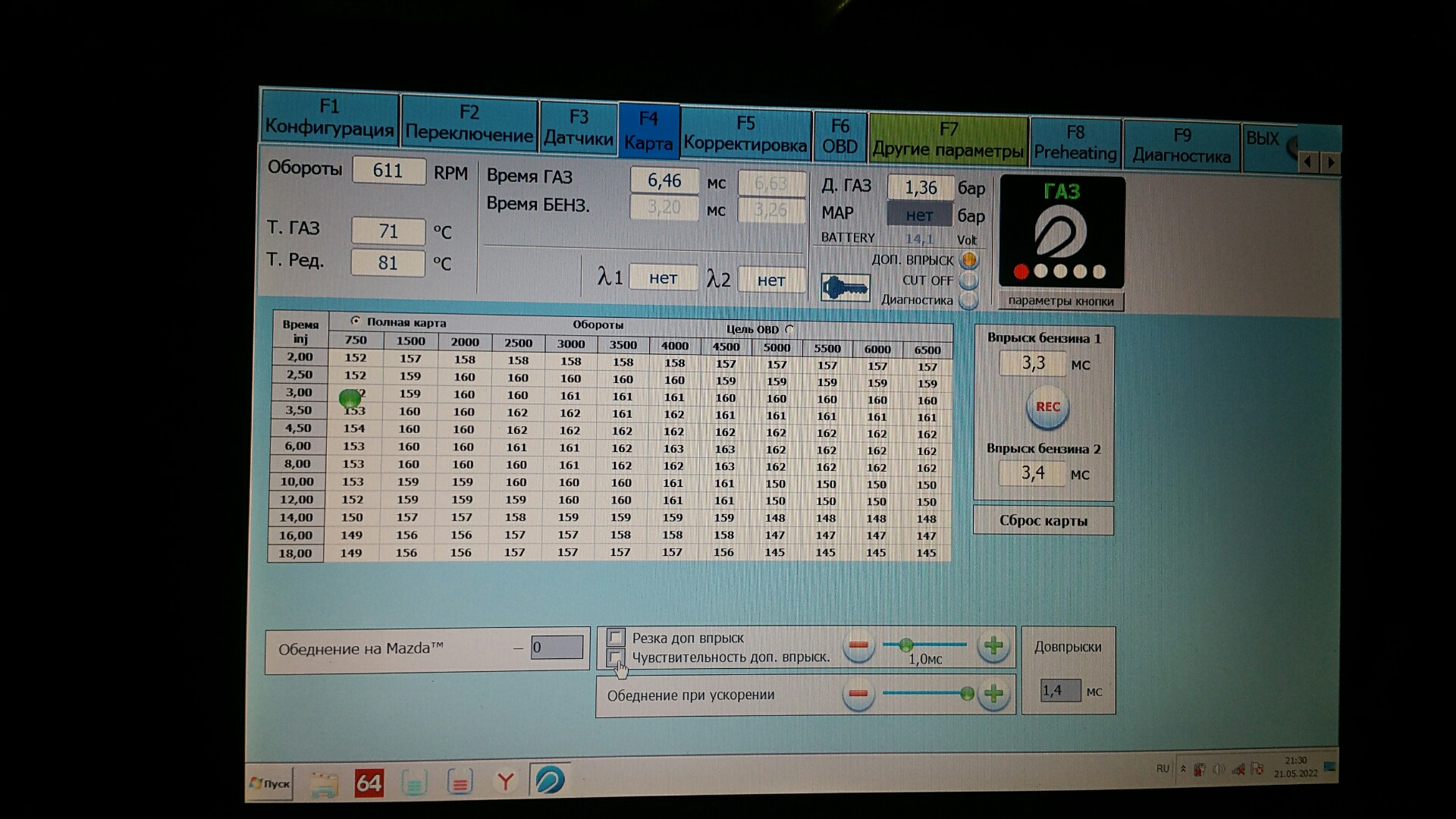Open Yandex browser in taskbar
Screen dimensions: 1456x819
(505, 781)
